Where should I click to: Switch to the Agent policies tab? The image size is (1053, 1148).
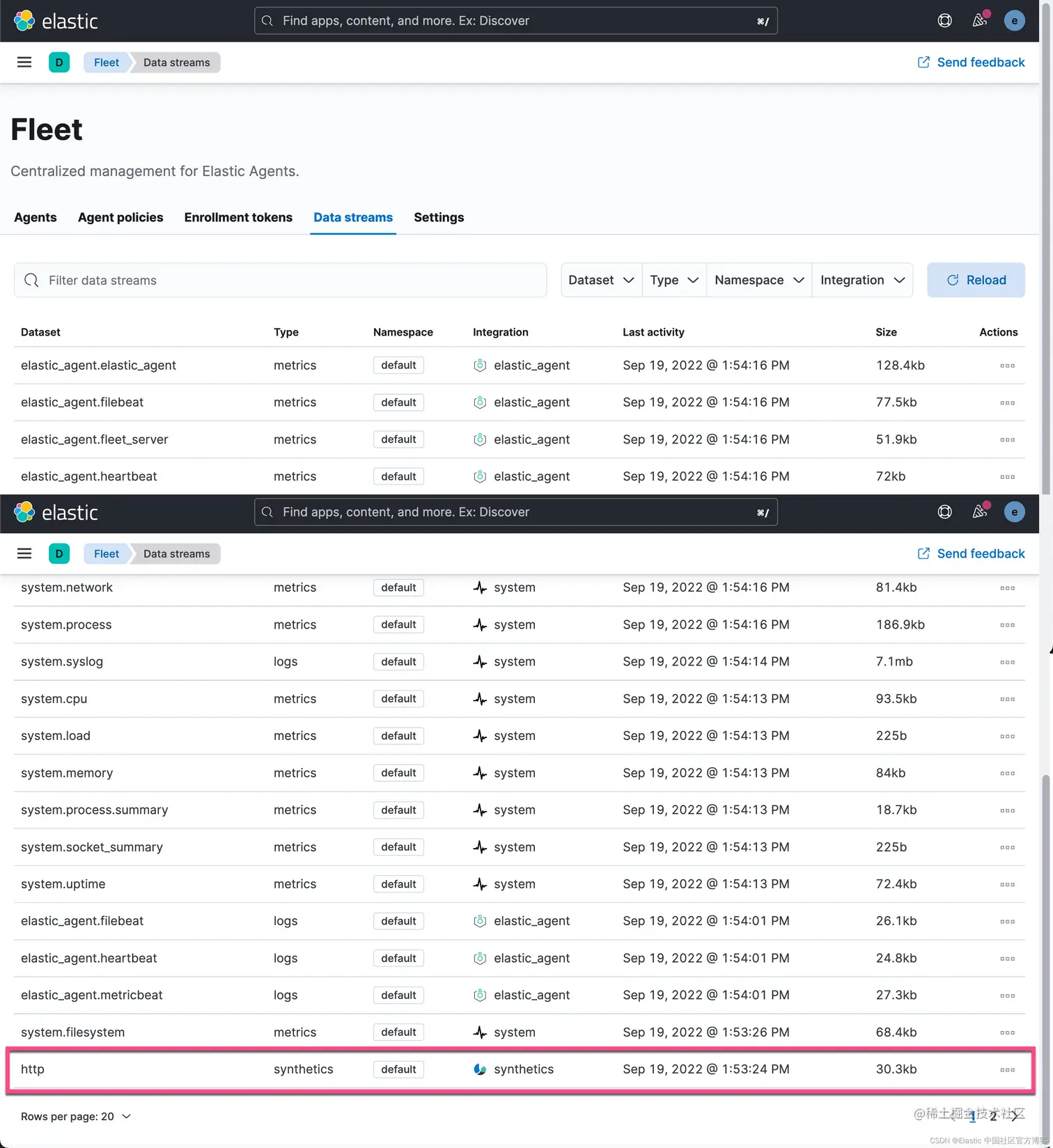coord(120,217)
